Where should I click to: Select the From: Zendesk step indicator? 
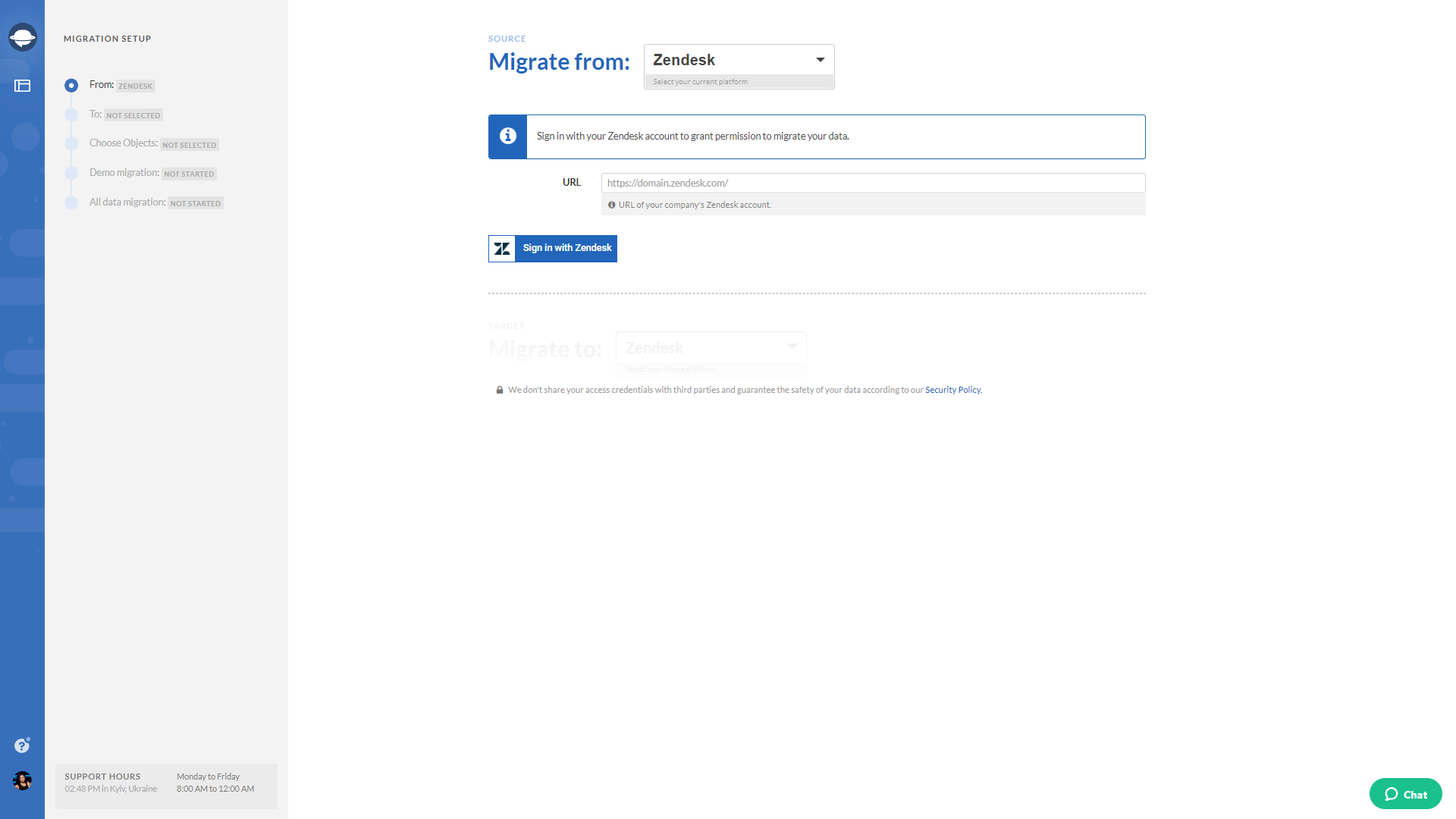pyautogui.click(x=71, y=86)
